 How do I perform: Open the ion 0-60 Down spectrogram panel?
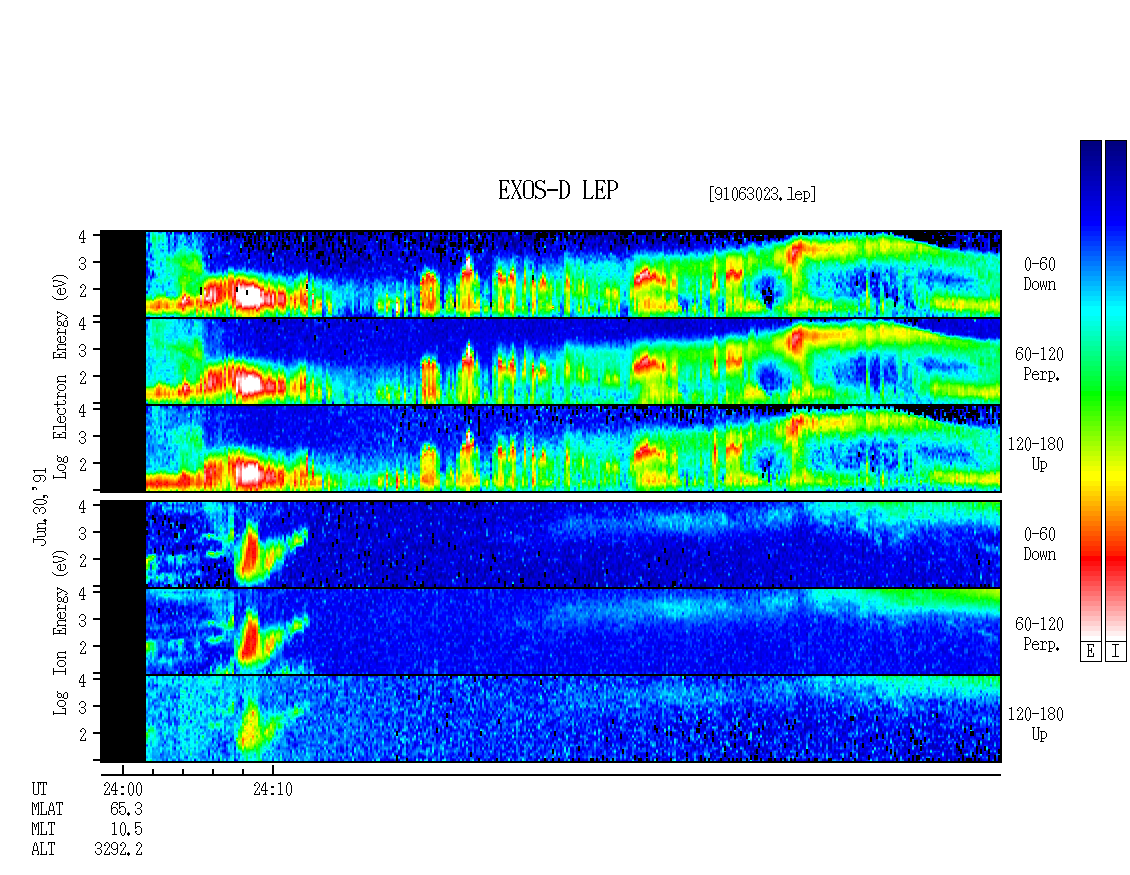551,544
